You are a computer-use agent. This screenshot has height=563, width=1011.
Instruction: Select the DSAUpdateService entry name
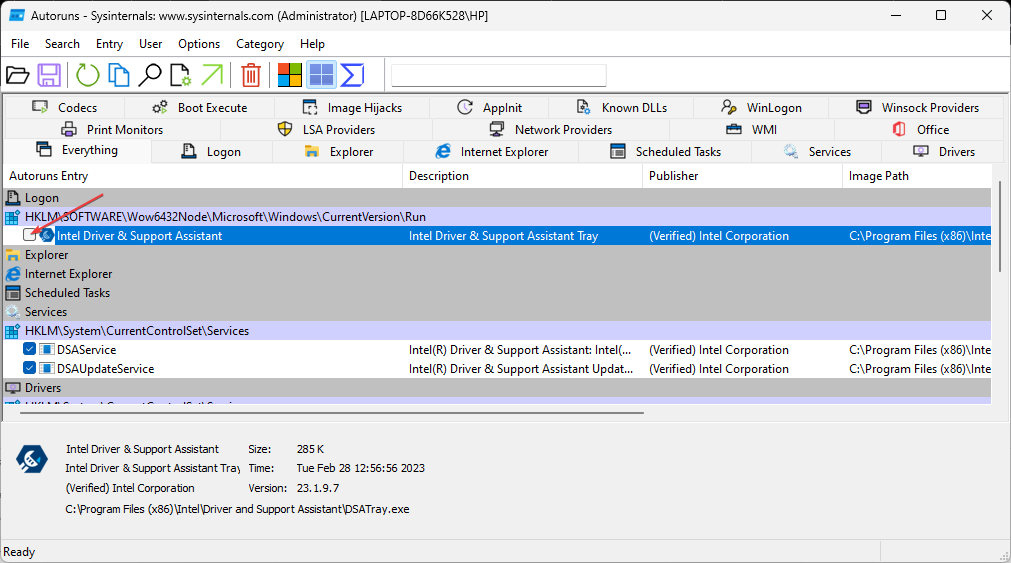[106, 369]
